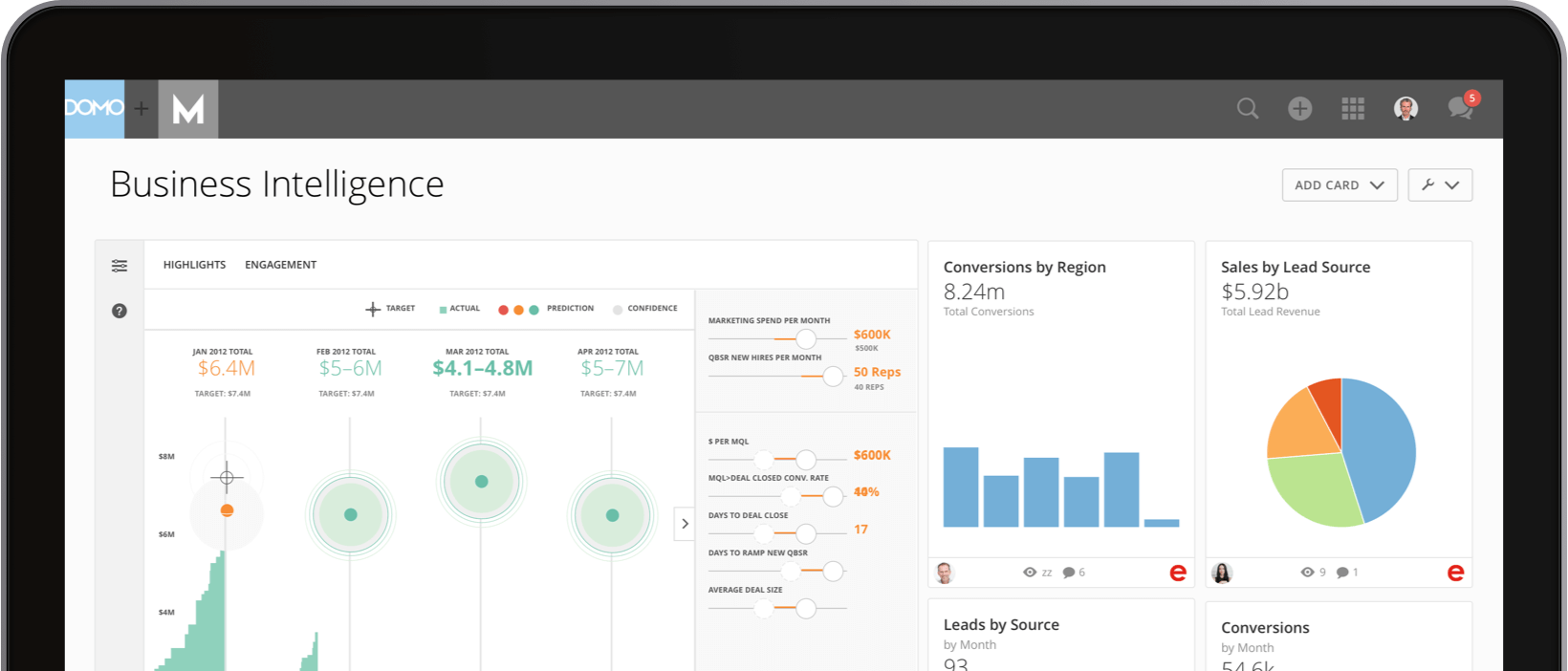This screenshot has width=1568, height=671.
Task: Toggle the Confidence legend indicator
Action: (618, 310)
